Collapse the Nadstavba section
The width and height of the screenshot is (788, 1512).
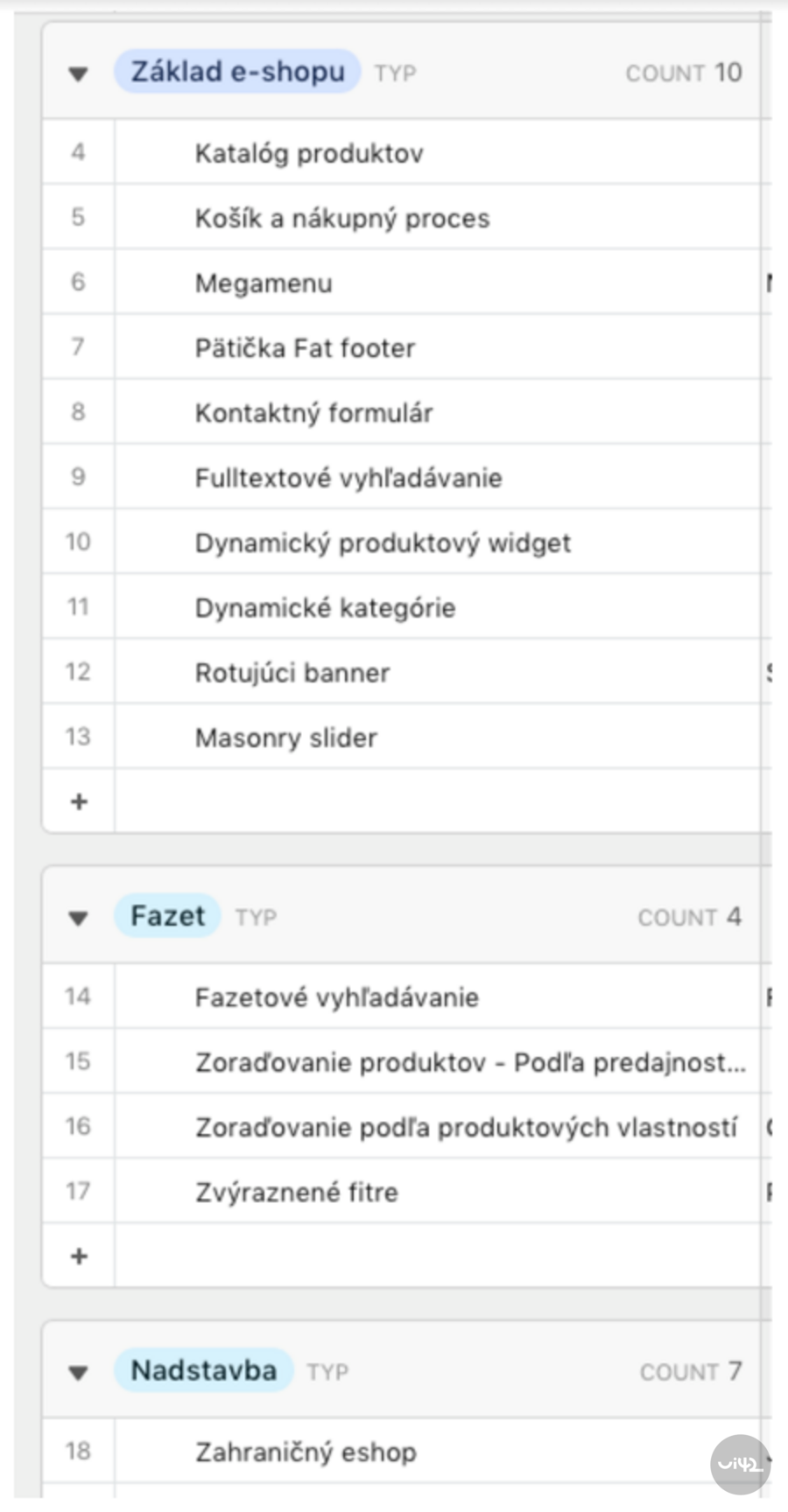pyautogui.click(x=78, y=1371)
